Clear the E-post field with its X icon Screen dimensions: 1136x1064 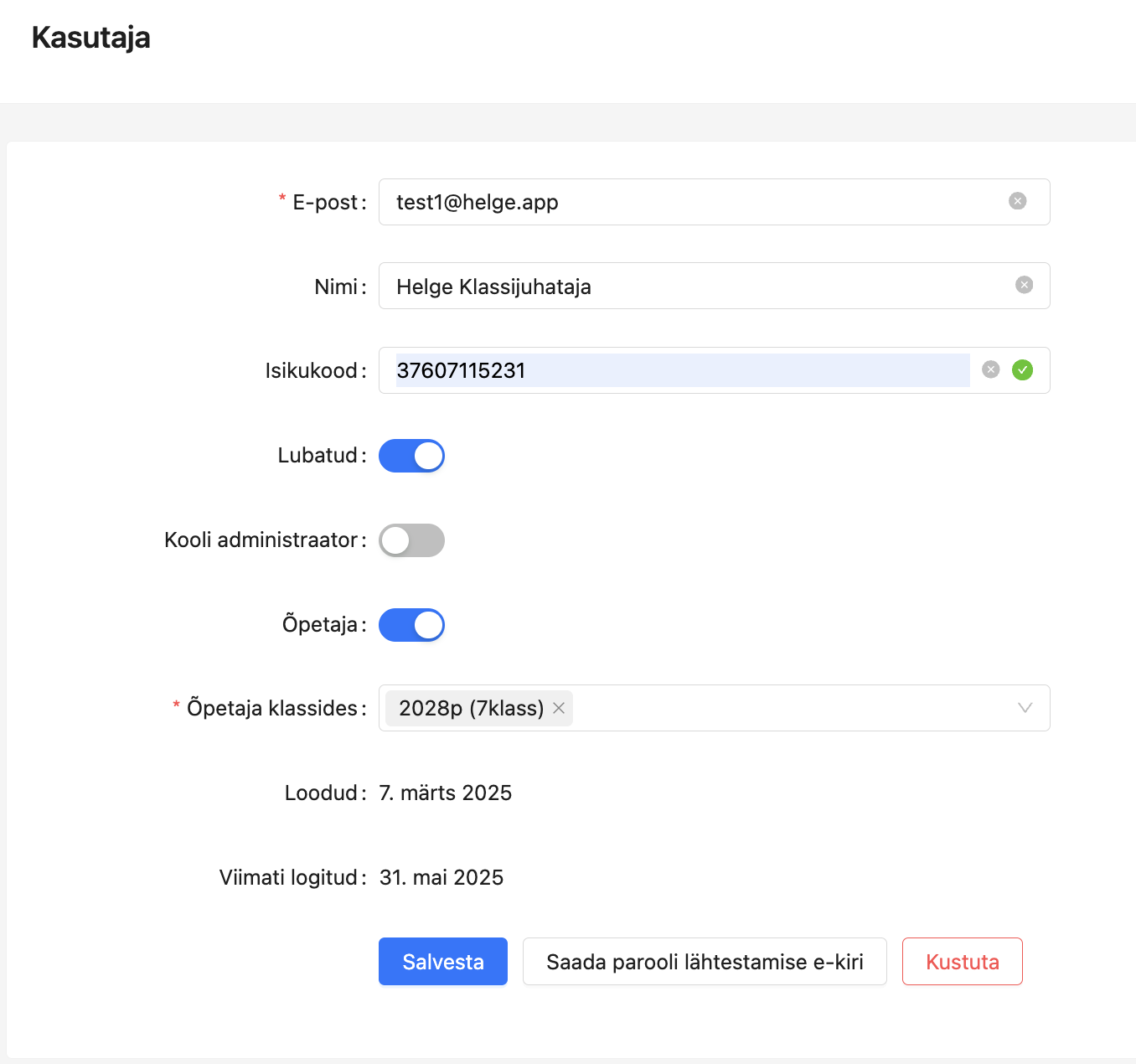click(1017, 201)
